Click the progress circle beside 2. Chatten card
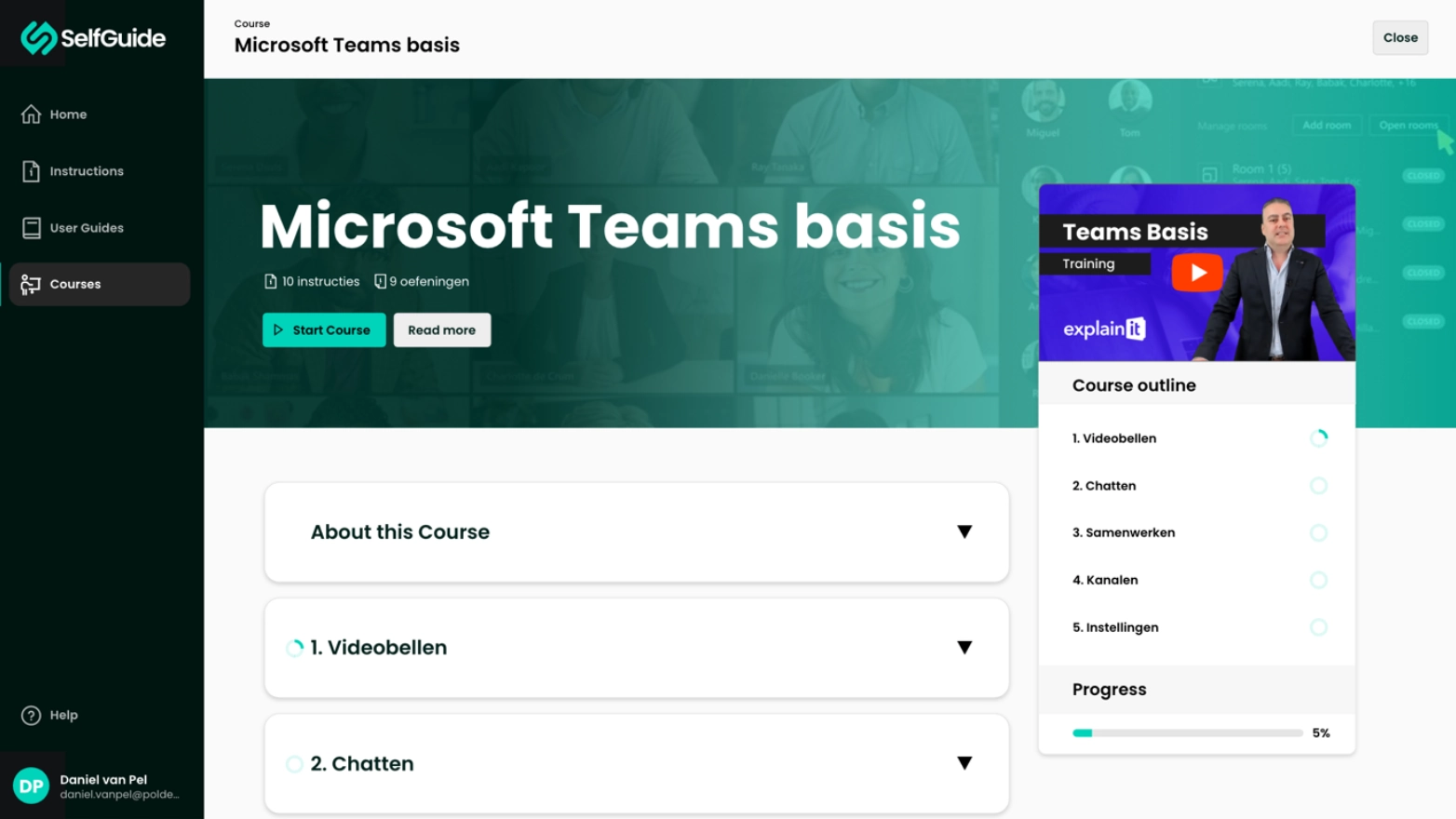This screenshot has width=1456, height=819. (295, 764)
